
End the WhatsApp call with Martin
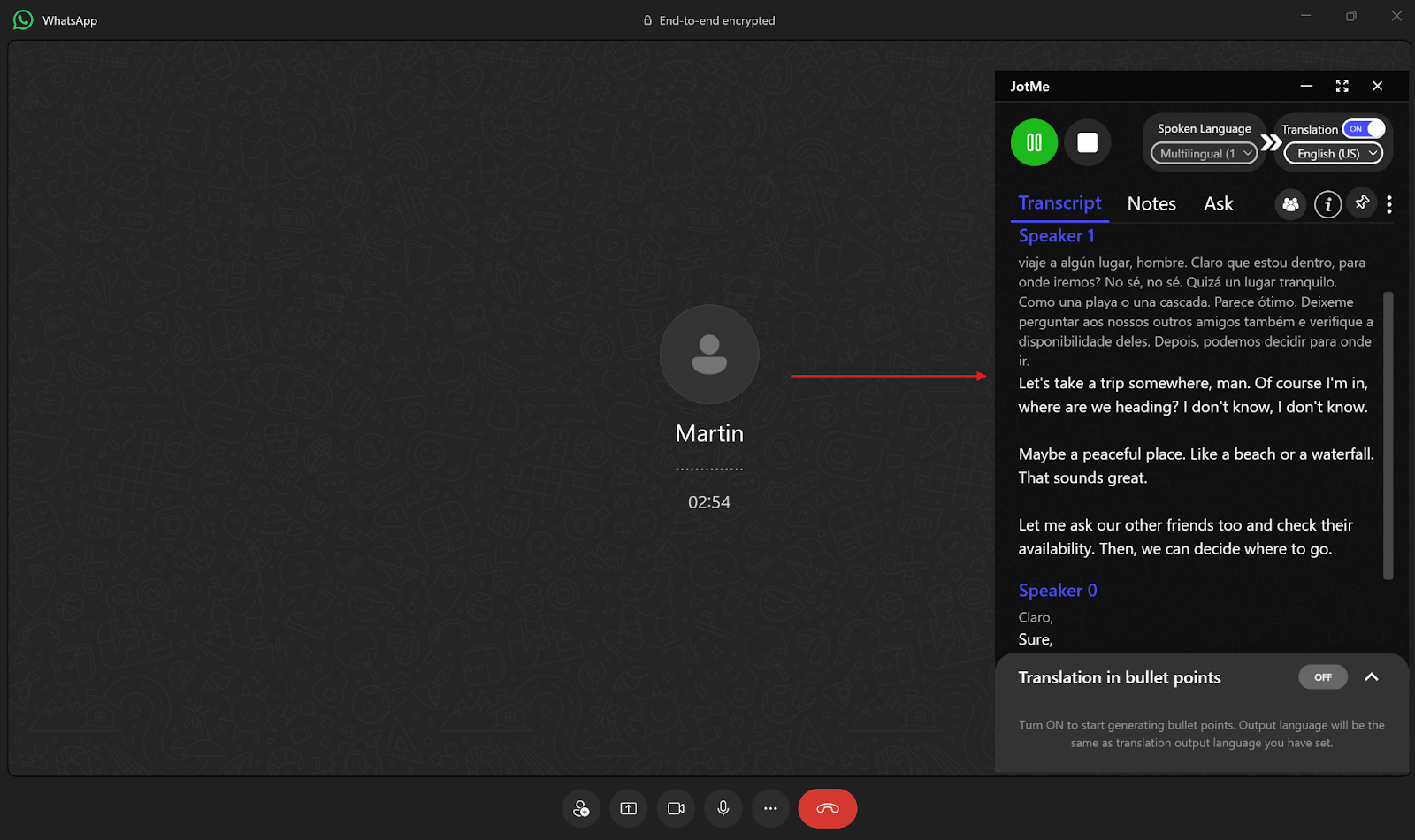(828, 808)
